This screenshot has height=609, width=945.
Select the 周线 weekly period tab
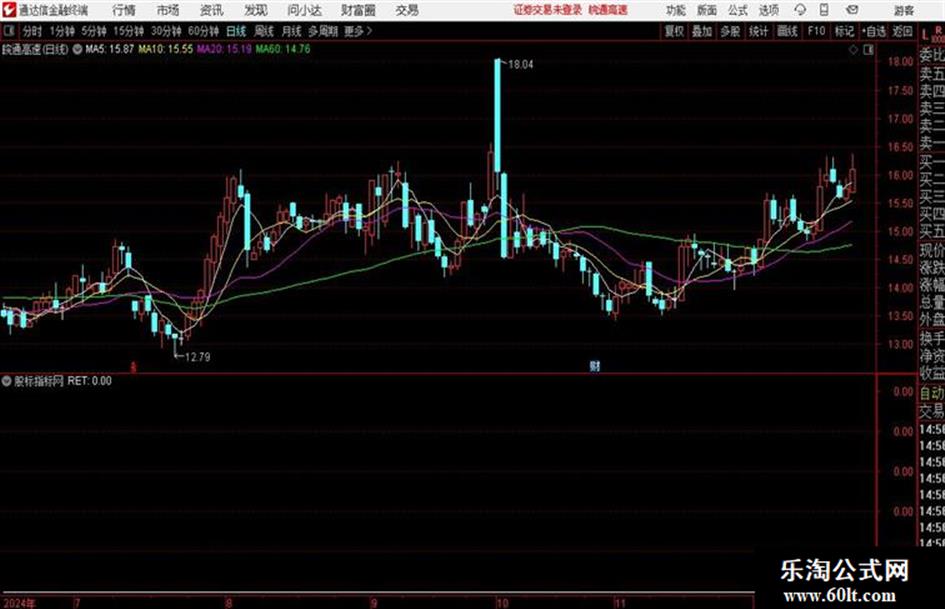[x=264, y=31]
